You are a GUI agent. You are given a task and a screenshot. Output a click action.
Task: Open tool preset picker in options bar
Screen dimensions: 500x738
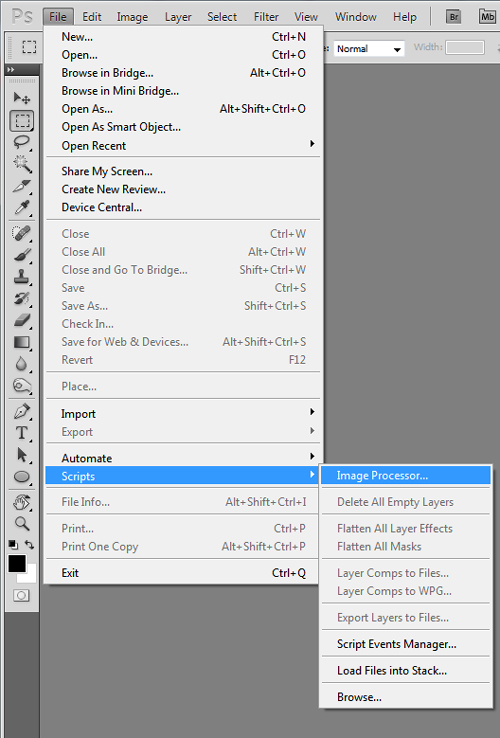point(29,47)
